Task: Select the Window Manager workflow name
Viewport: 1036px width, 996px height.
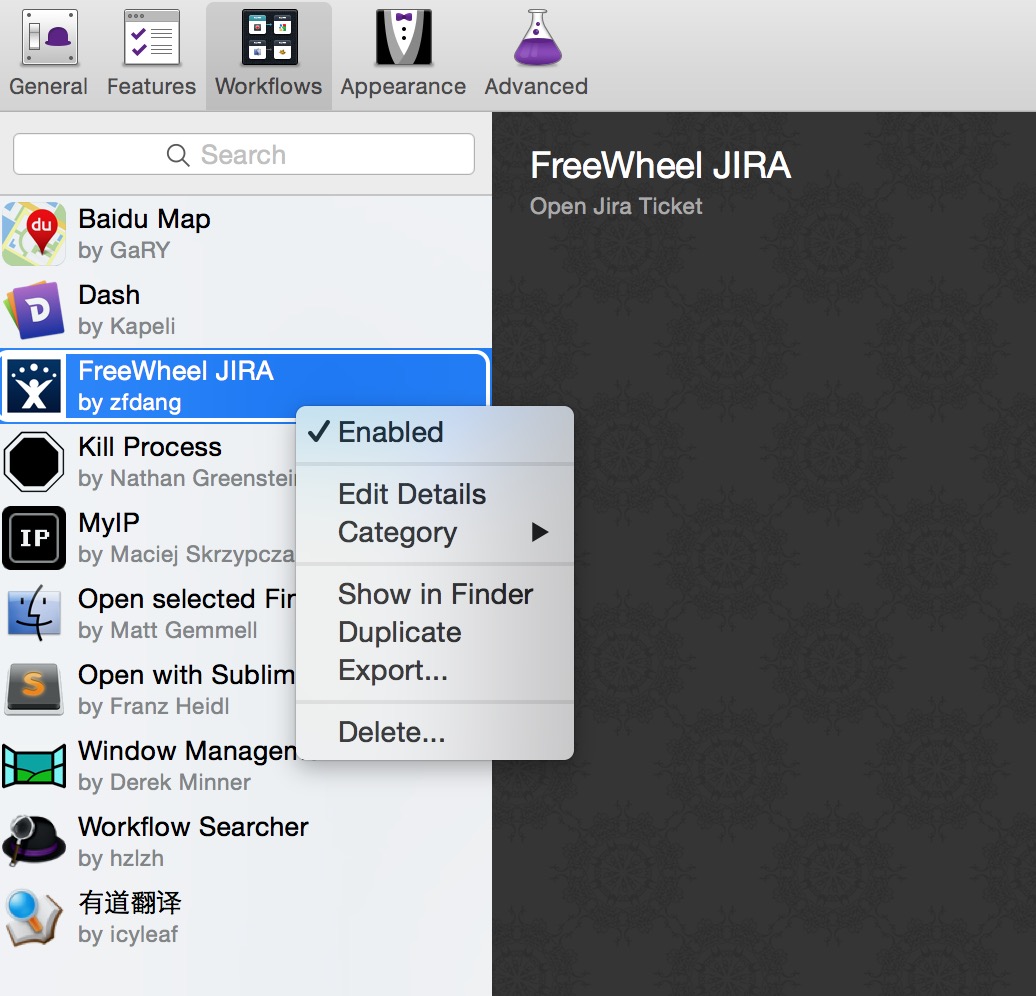Action: click(x=187, y=751)
